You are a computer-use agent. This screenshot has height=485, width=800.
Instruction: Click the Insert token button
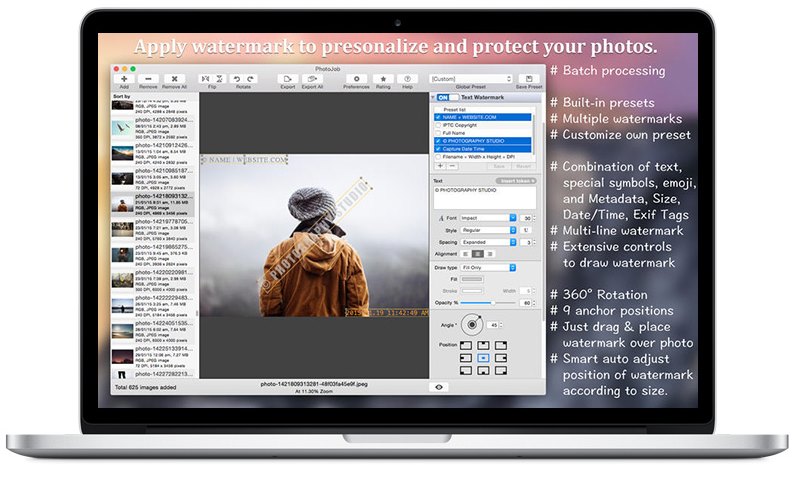coord(516,181)
